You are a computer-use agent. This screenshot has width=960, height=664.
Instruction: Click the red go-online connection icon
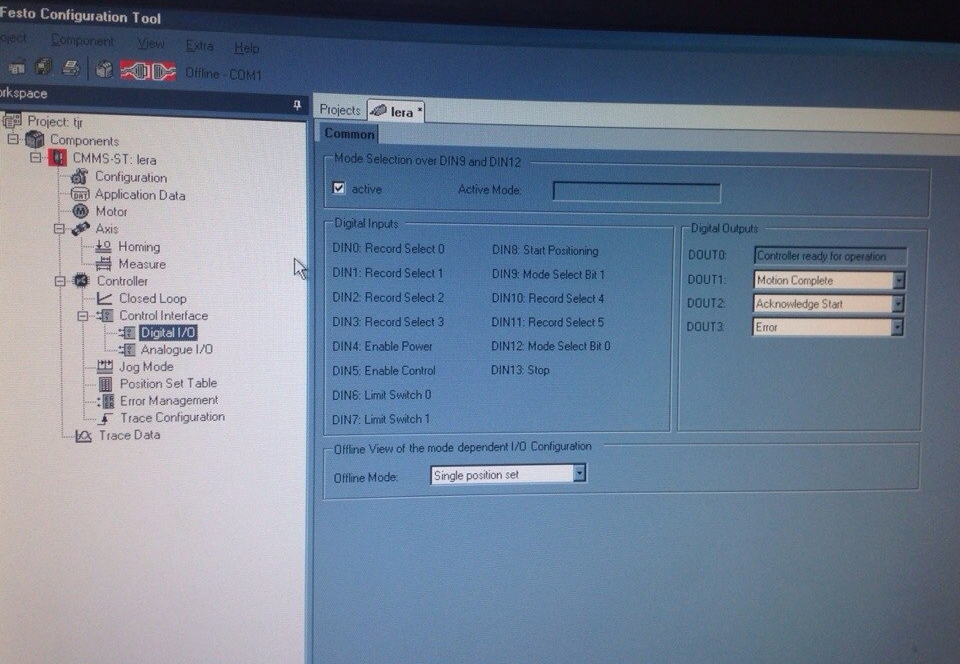coord(135,71)
